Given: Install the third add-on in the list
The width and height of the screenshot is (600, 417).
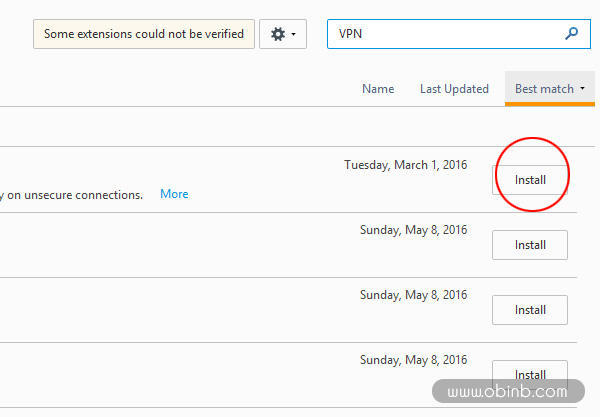Looking at the screenshot, I should click(530, 310).
